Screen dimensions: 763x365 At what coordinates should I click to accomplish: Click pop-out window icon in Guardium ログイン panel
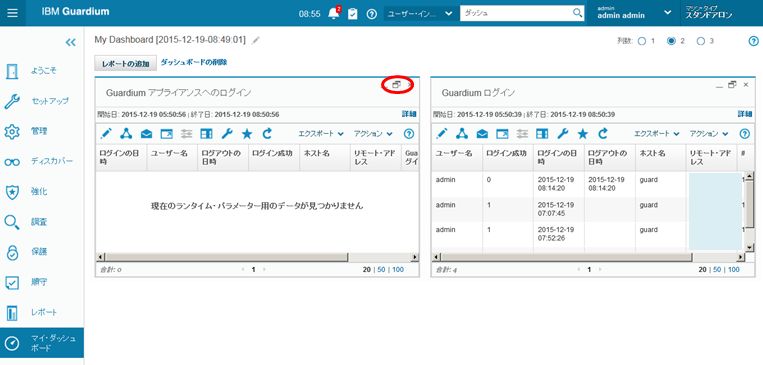click(x=502, y=134)
